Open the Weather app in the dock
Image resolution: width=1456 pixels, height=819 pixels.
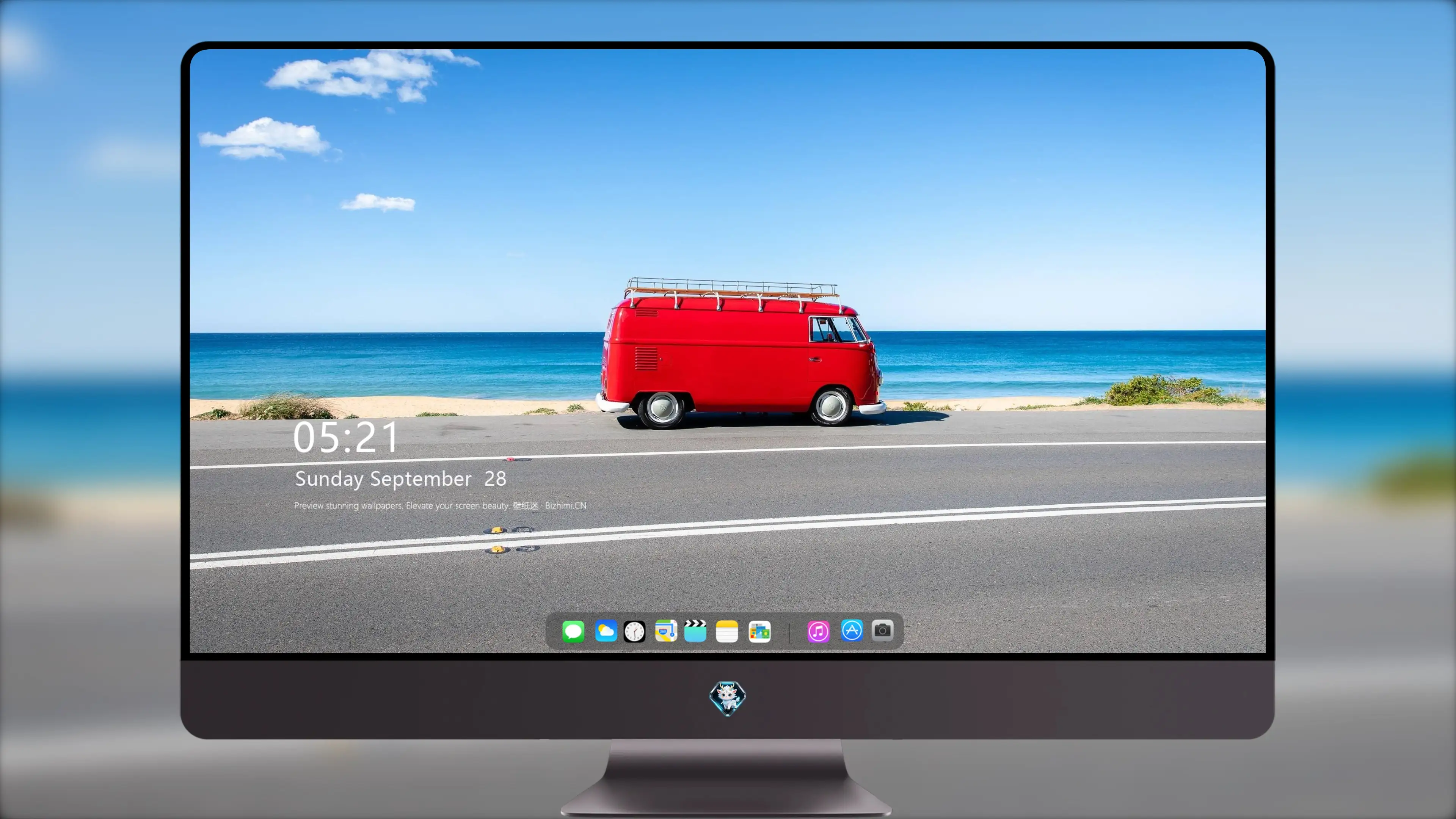pos(606,631)
